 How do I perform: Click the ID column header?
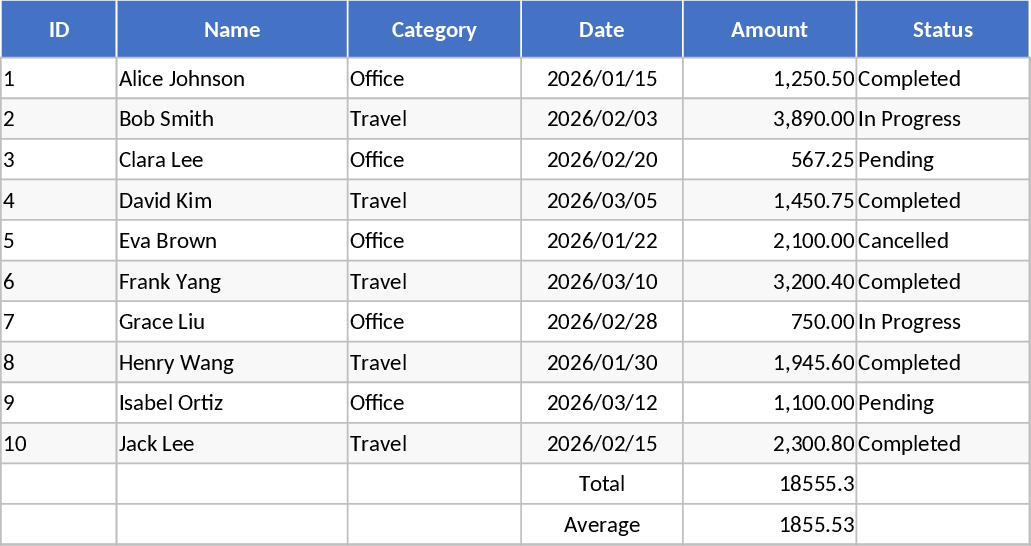point(59,30)
